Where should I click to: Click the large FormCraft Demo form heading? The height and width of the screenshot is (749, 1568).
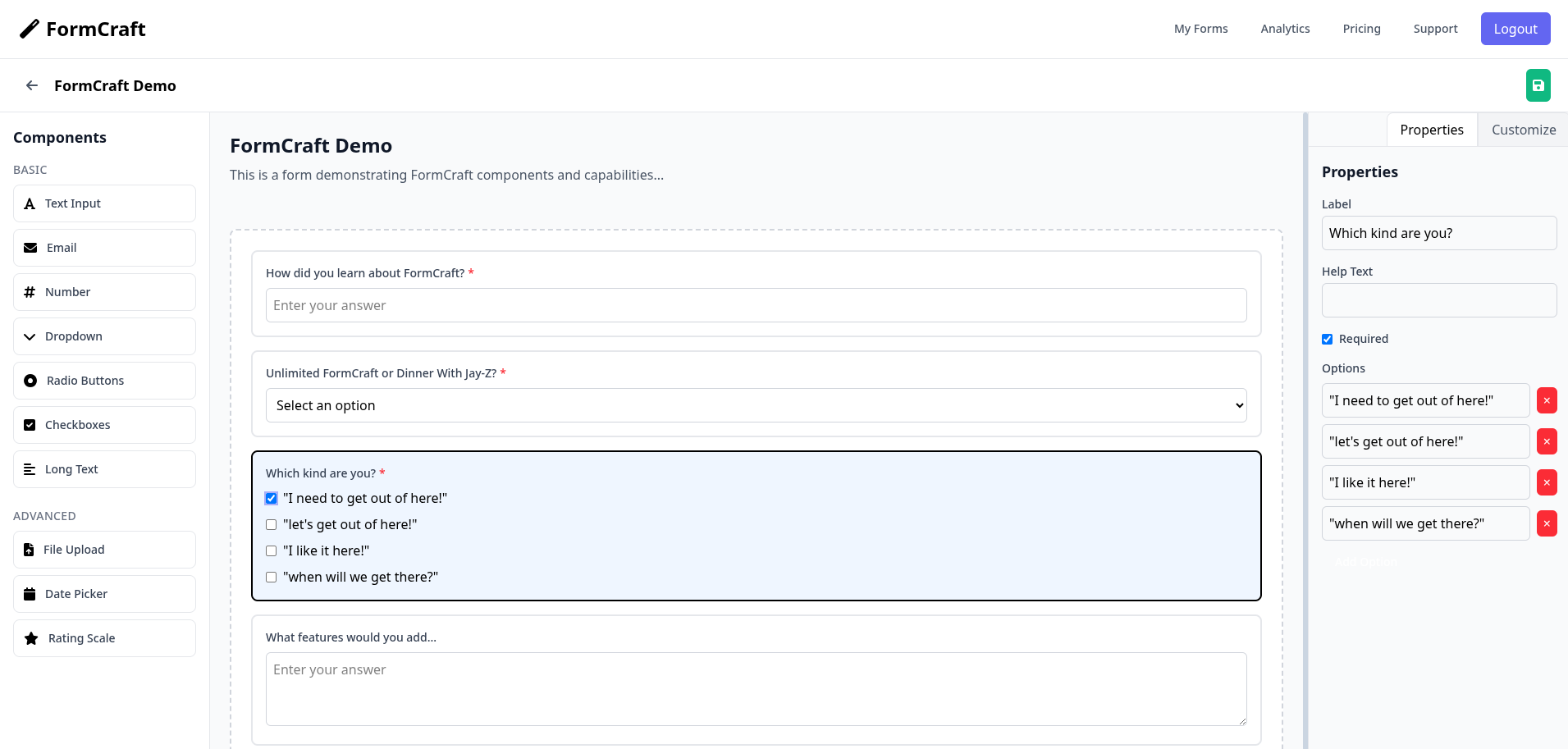311,146
